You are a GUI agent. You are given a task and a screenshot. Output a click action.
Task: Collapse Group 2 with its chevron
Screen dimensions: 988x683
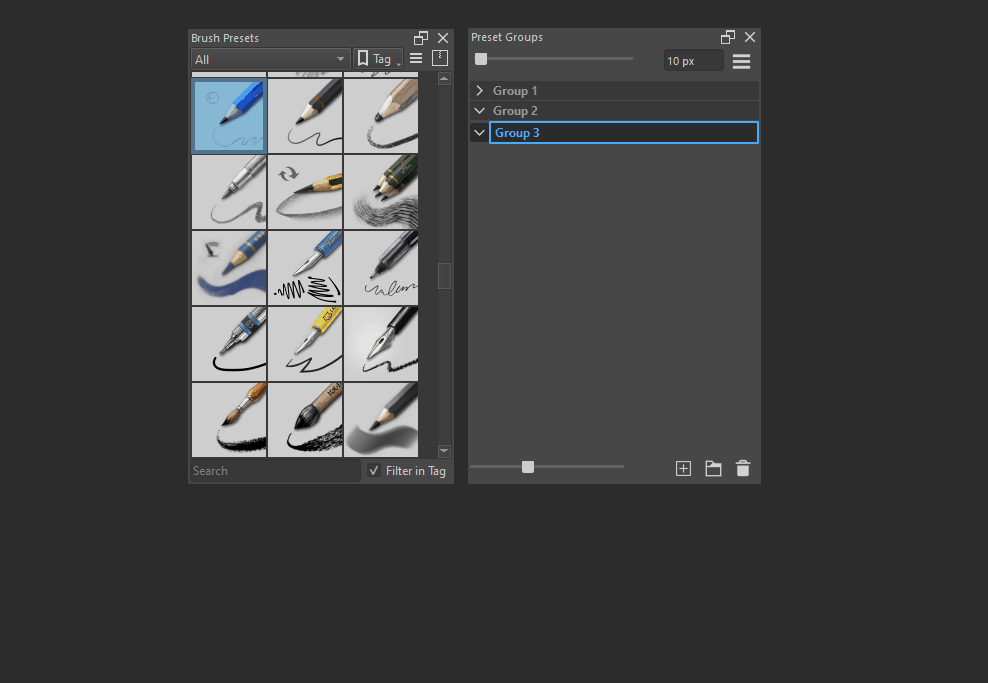click(480, 111)
